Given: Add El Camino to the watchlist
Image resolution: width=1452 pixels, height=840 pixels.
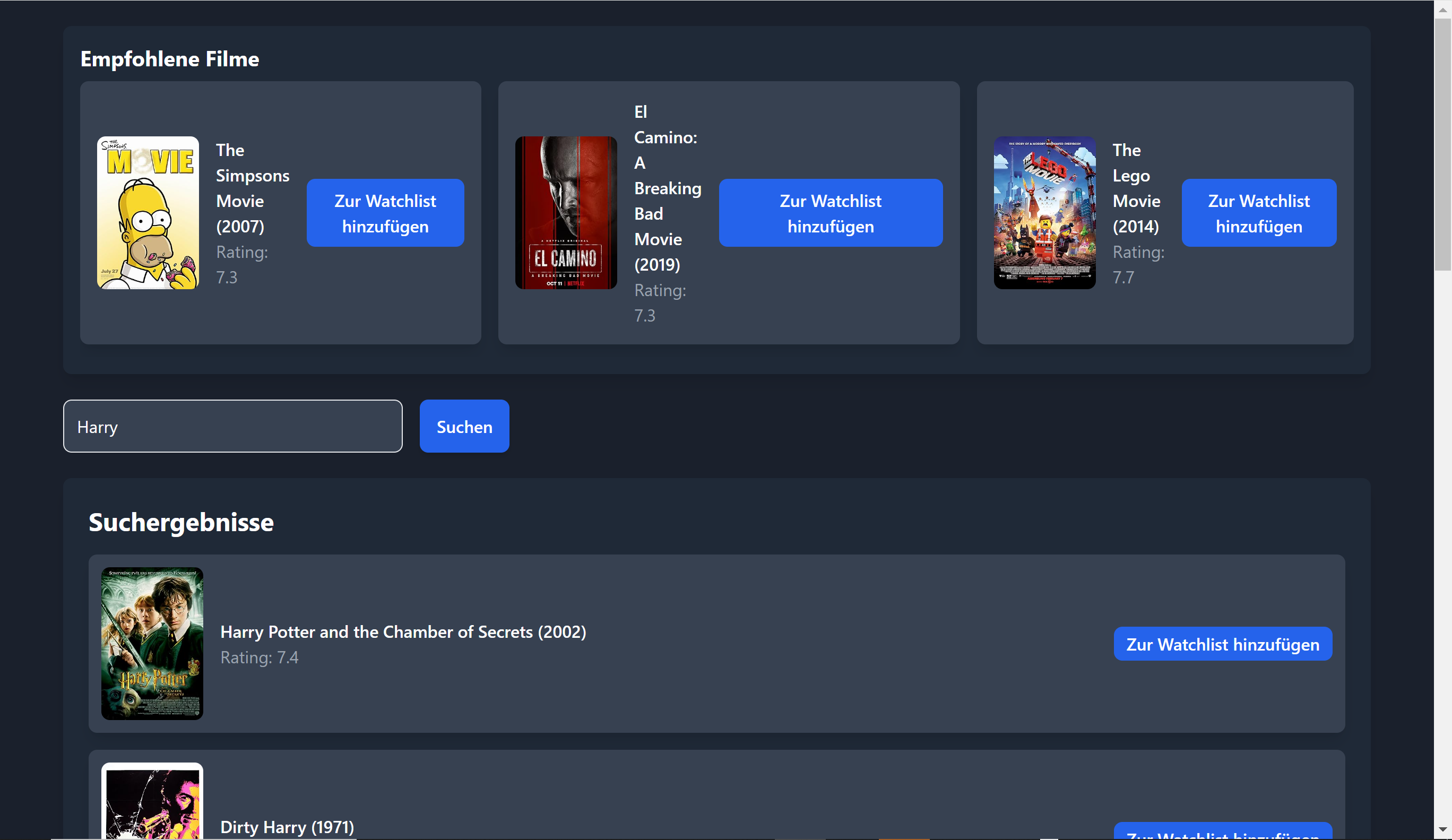Looking at the screenshot, I should coord(831,213).
